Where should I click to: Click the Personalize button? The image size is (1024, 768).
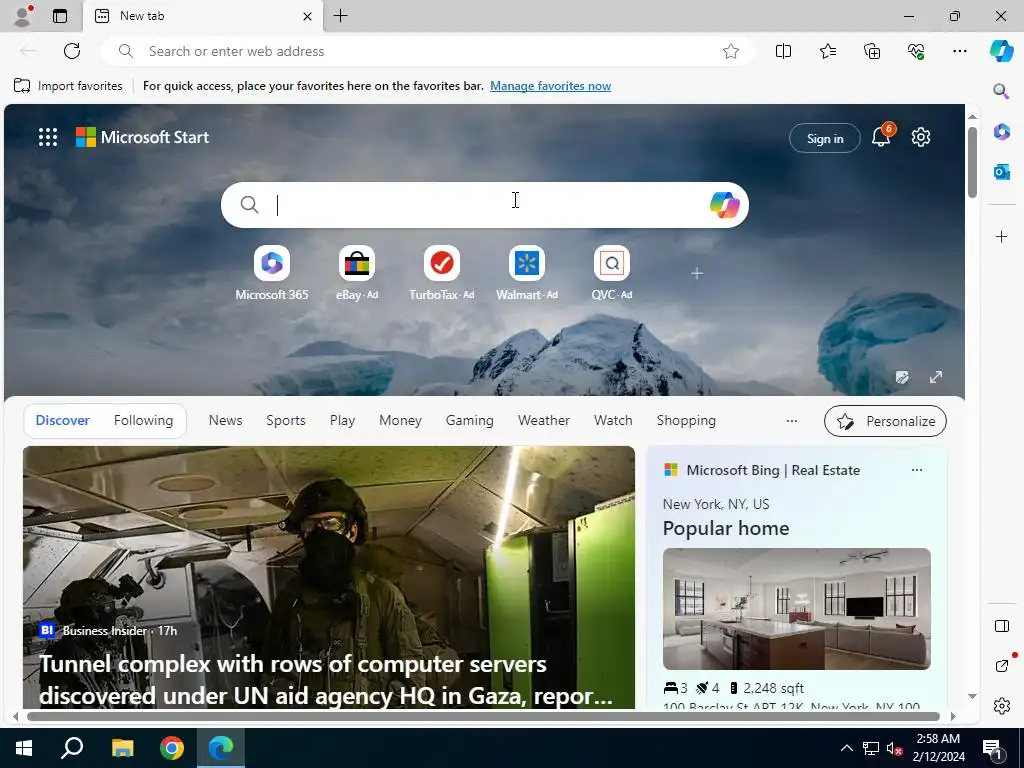pos(885,421)
